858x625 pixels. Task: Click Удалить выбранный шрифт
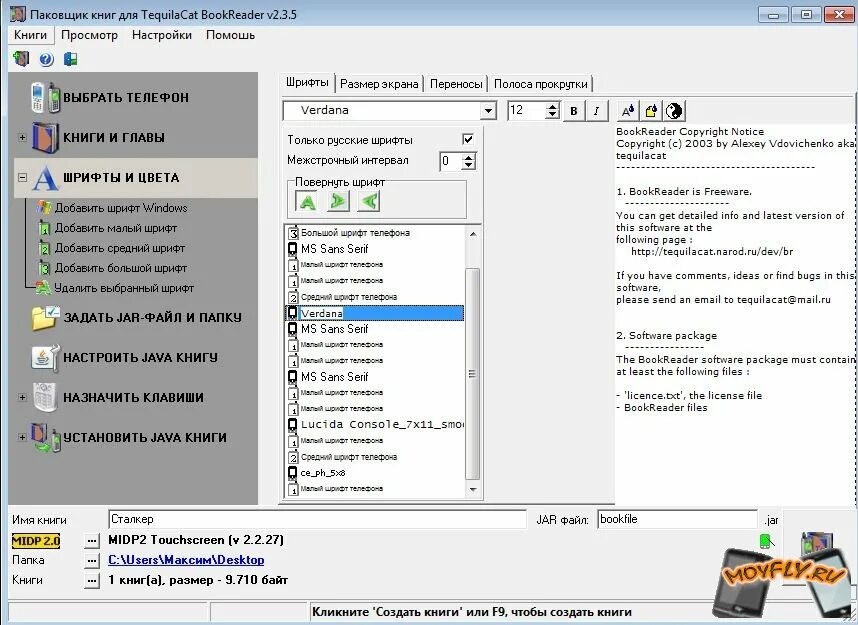[124, 288]
